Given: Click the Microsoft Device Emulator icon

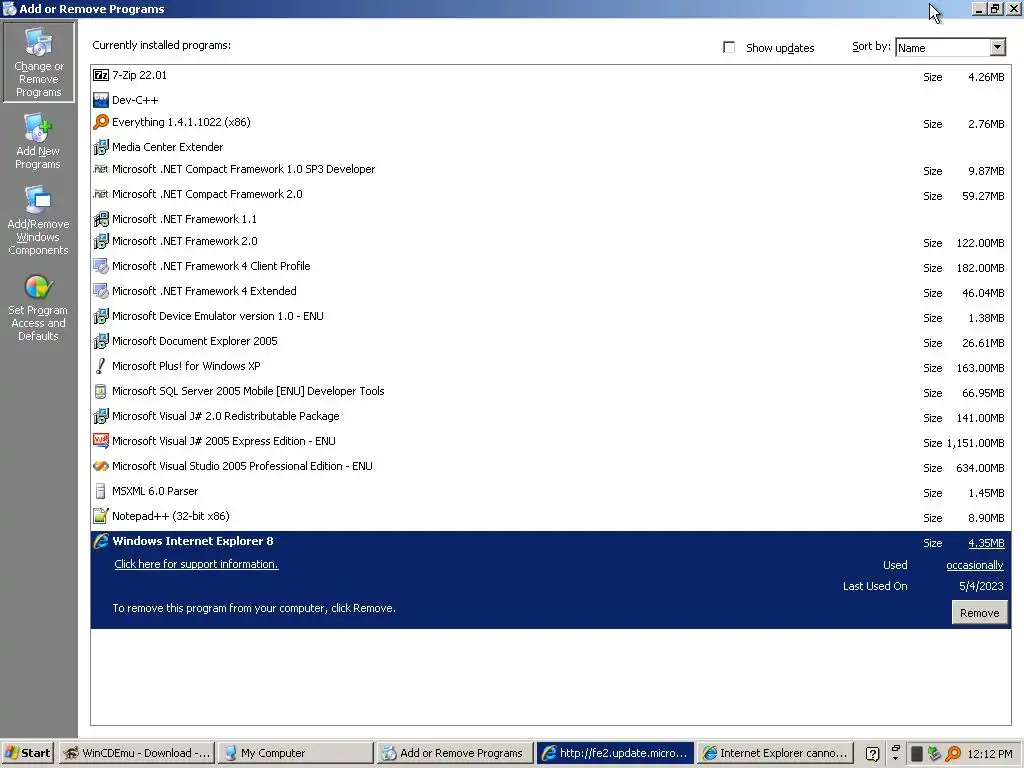Looking at the screenshot, I should pyautogui.click(x=101, y=316).
